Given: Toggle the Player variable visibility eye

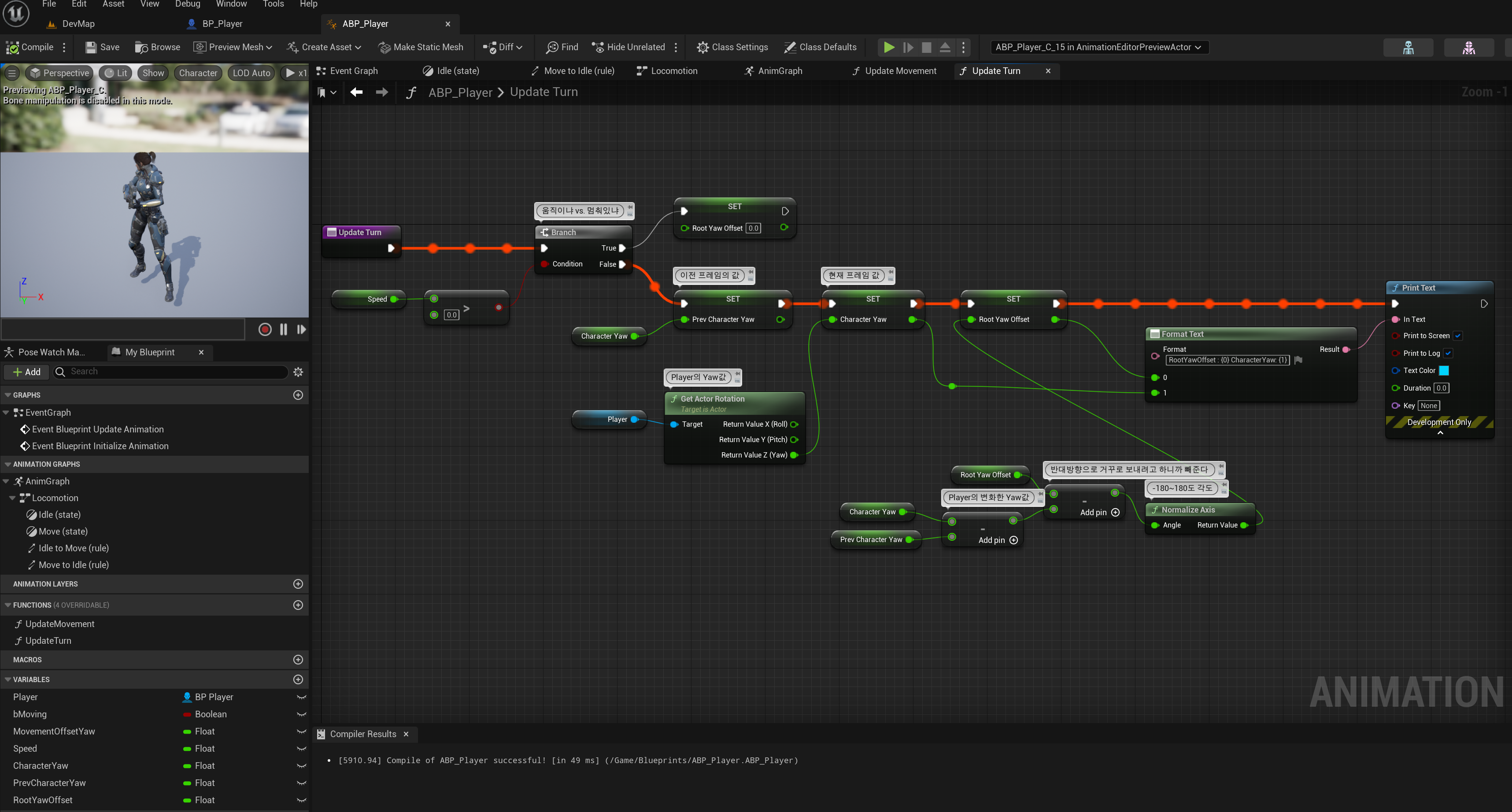Looking at the screenshot, I should [301, 697].
